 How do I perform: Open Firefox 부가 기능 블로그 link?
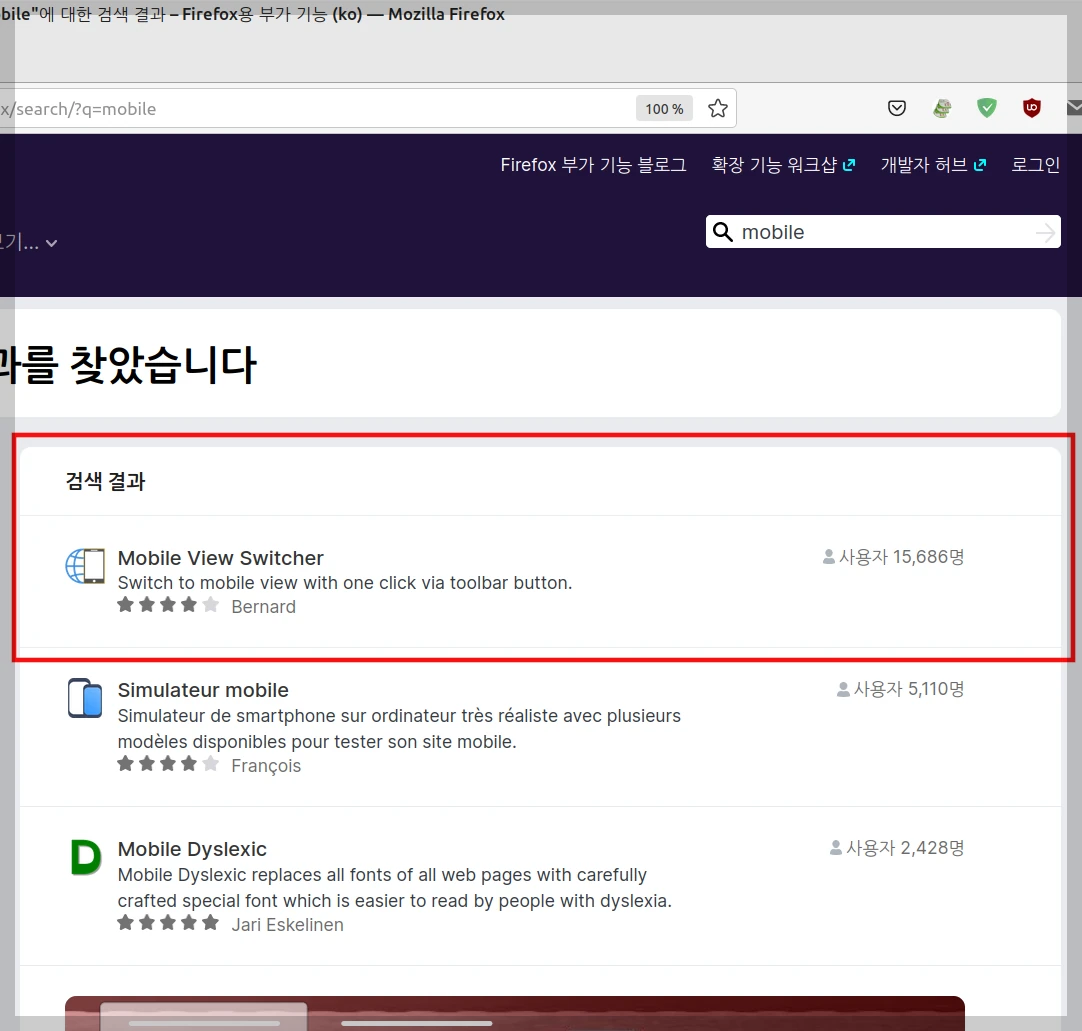point(593,165)
